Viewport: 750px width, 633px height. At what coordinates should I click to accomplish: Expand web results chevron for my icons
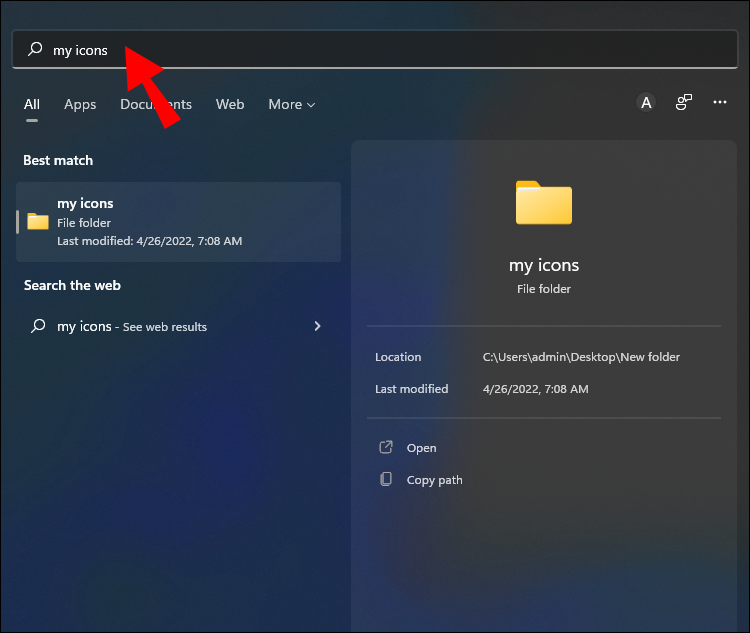click(x=317, y=326)
